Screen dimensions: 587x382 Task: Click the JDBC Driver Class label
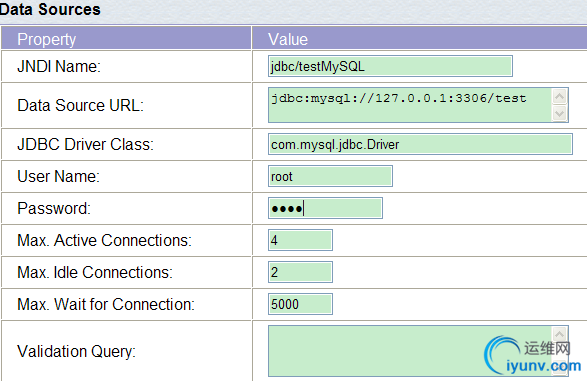click(85, 144)
